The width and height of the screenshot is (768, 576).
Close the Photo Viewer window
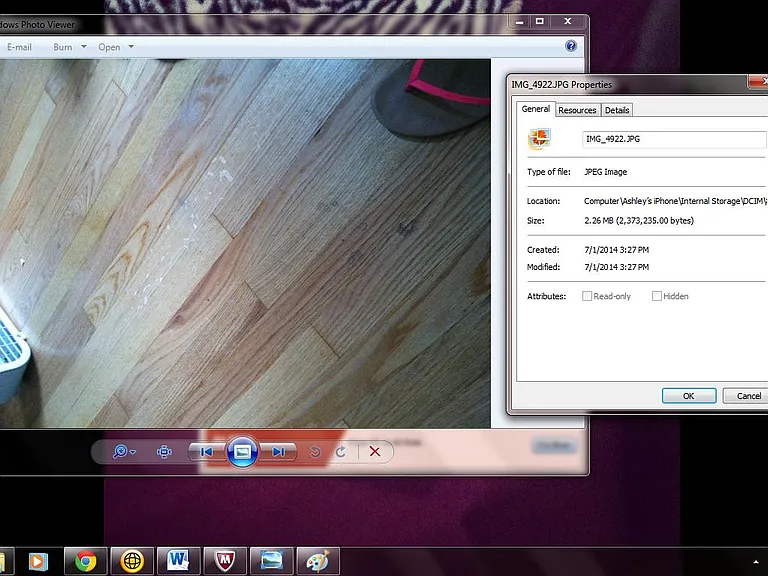tap(568, 22)
